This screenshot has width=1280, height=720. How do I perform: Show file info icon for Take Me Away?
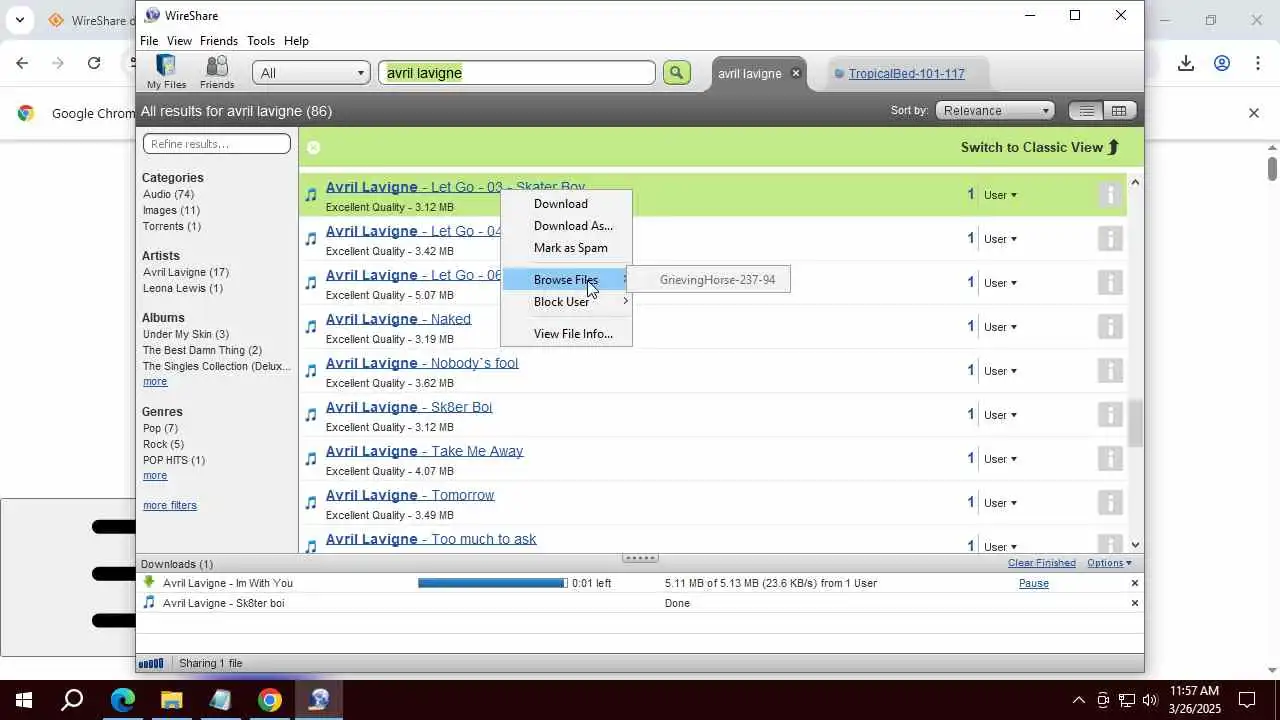coord(1110,459)
